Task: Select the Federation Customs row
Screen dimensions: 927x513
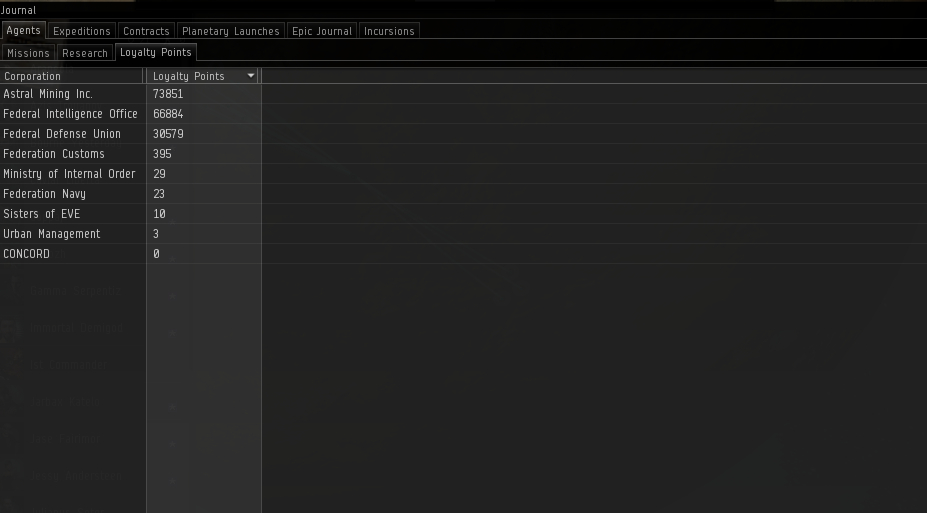Action: [x=464, y=154]
